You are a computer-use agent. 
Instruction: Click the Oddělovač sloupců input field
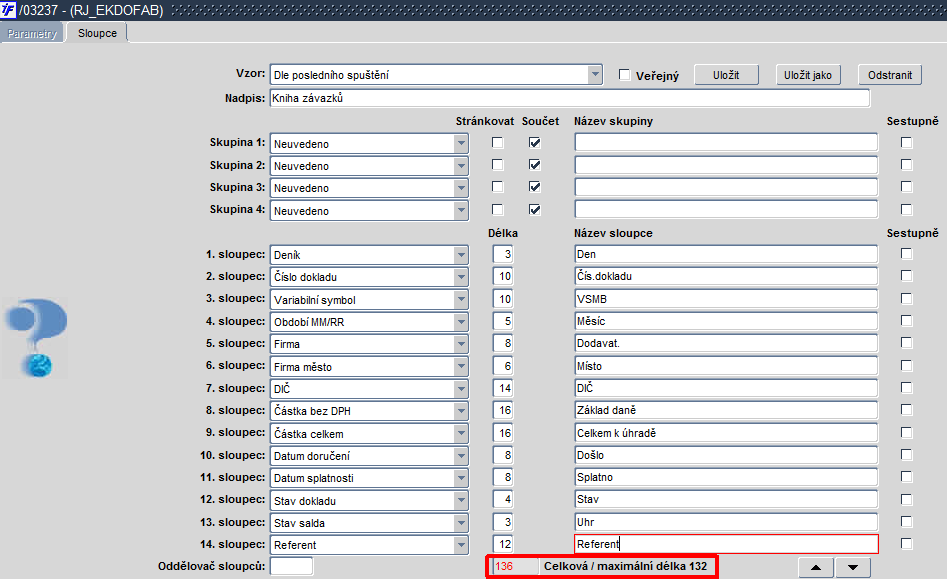pos(291,566)
